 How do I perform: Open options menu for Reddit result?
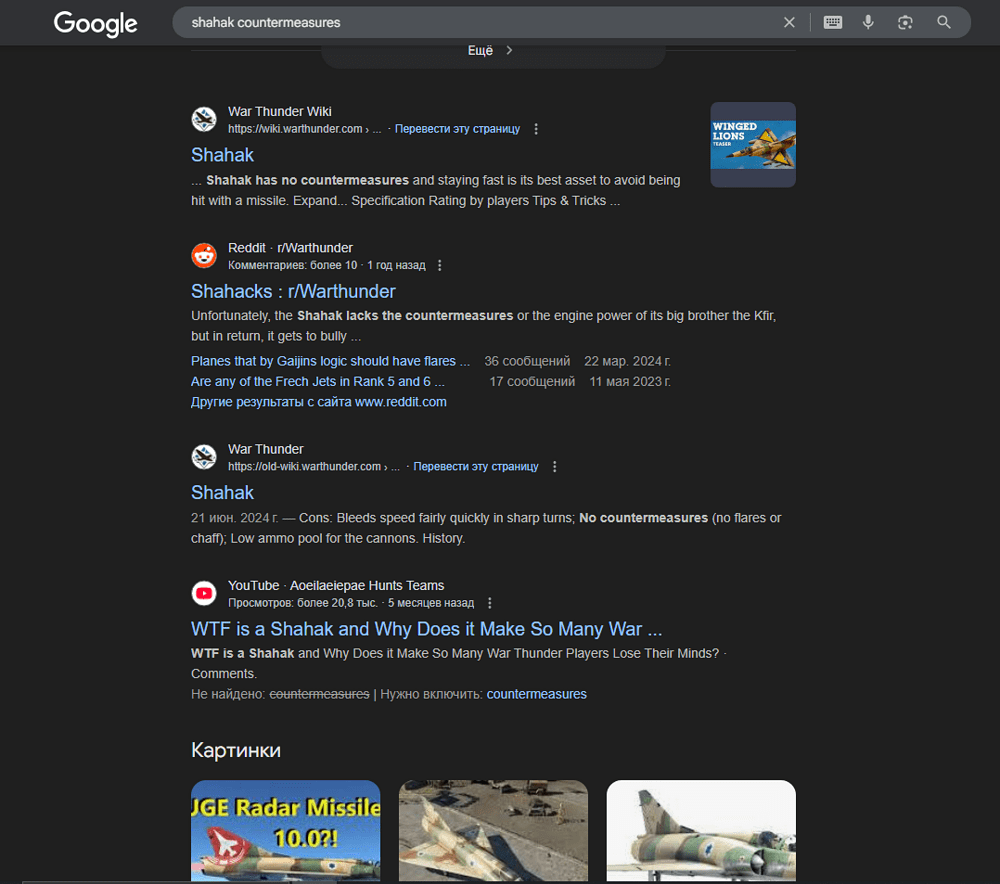[439, 265]
